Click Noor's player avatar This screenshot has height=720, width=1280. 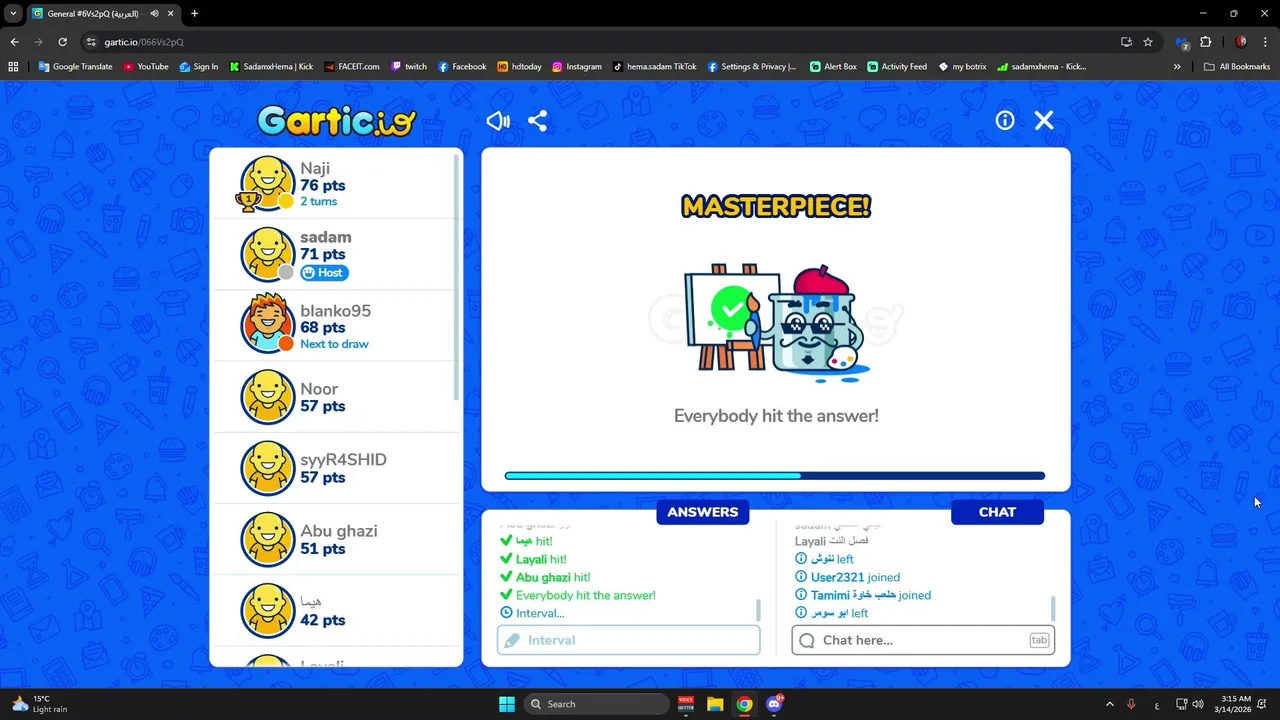point(267,397)
